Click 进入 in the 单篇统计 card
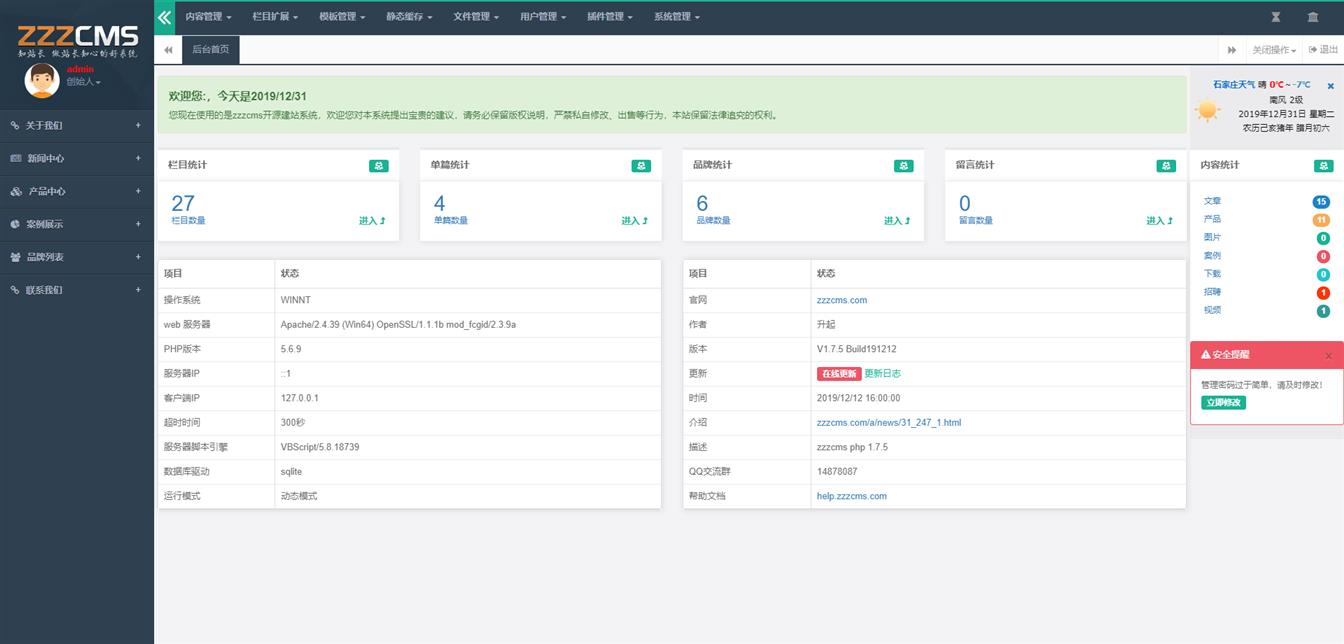Image resolution: width=1344 pixels, height=644 pixels. [635, 221]
